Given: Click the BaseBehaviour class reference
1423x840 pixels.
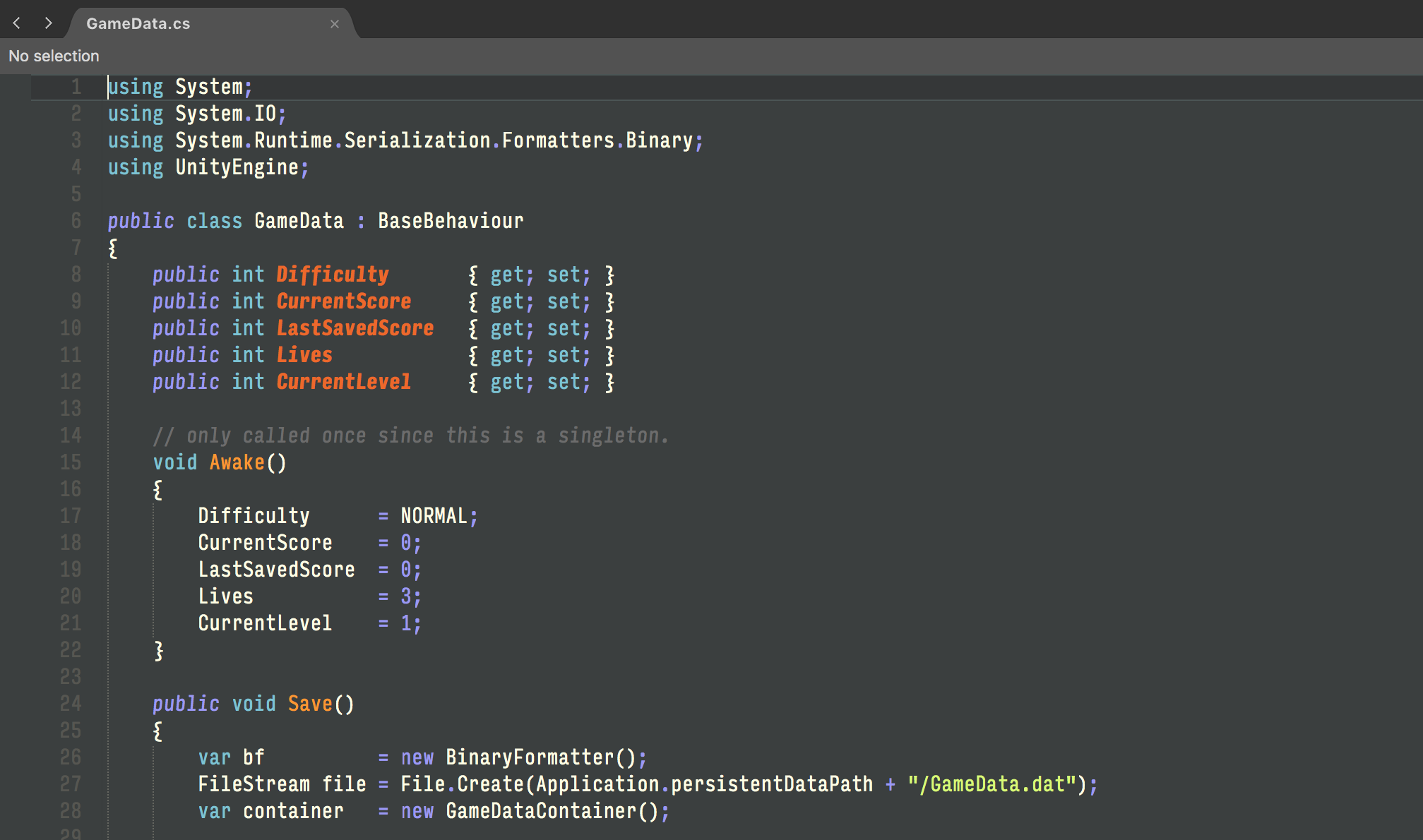Looking at the screenshot, I should click(451, 221).
